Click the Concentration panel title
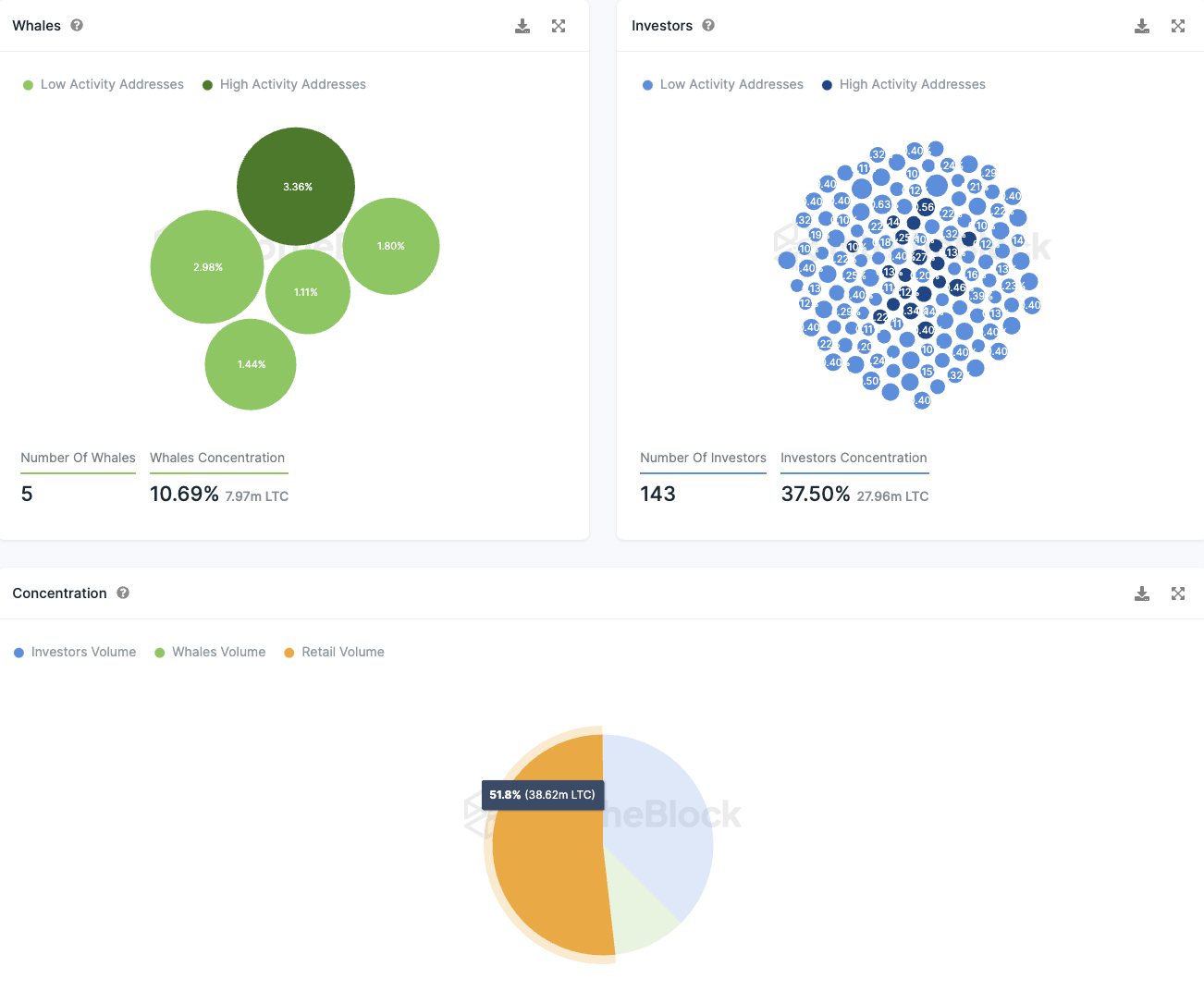 pyautogui.click(x=59, y=593)
